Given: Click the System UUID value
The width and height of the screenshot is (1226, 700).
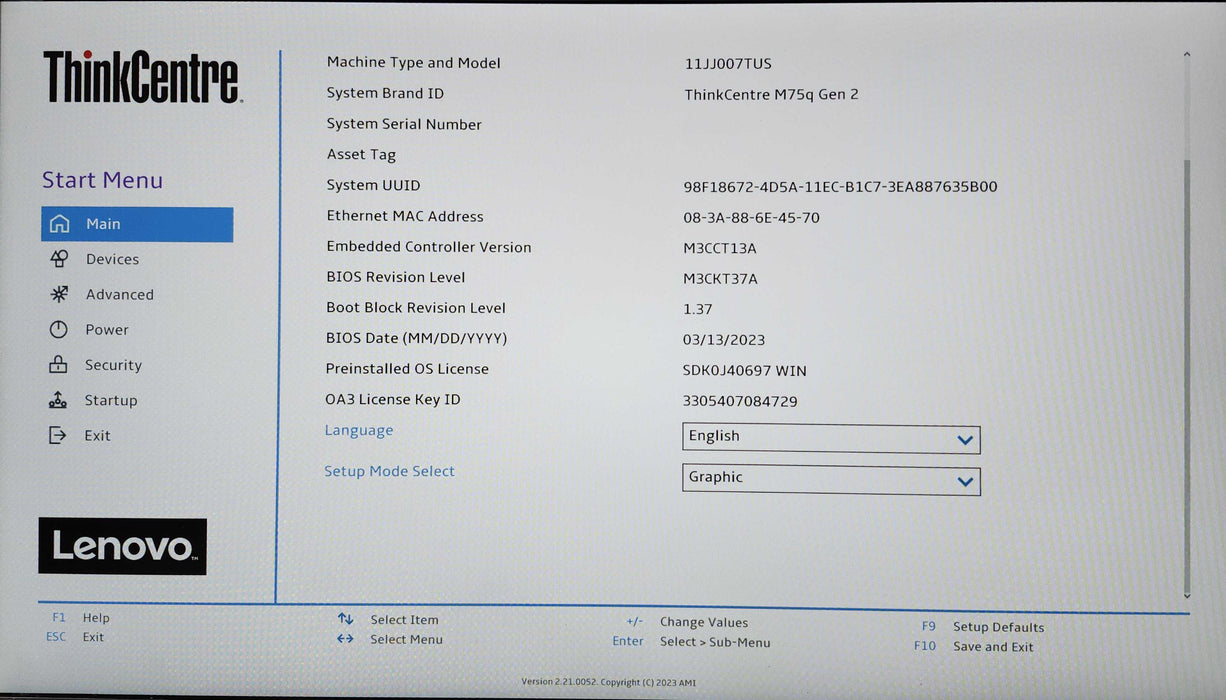Looking at the screenshot, I should 840,187.
